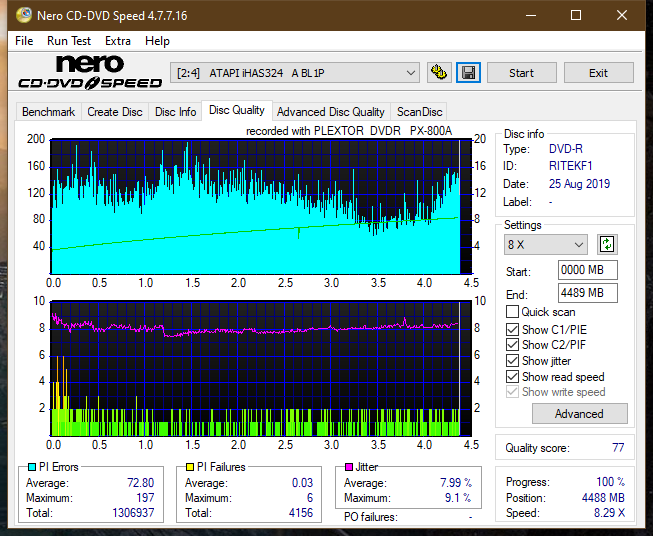Viewport: 653px width, 536px height.
Task: Click PI Errors maximum 197
Action: 145,498
